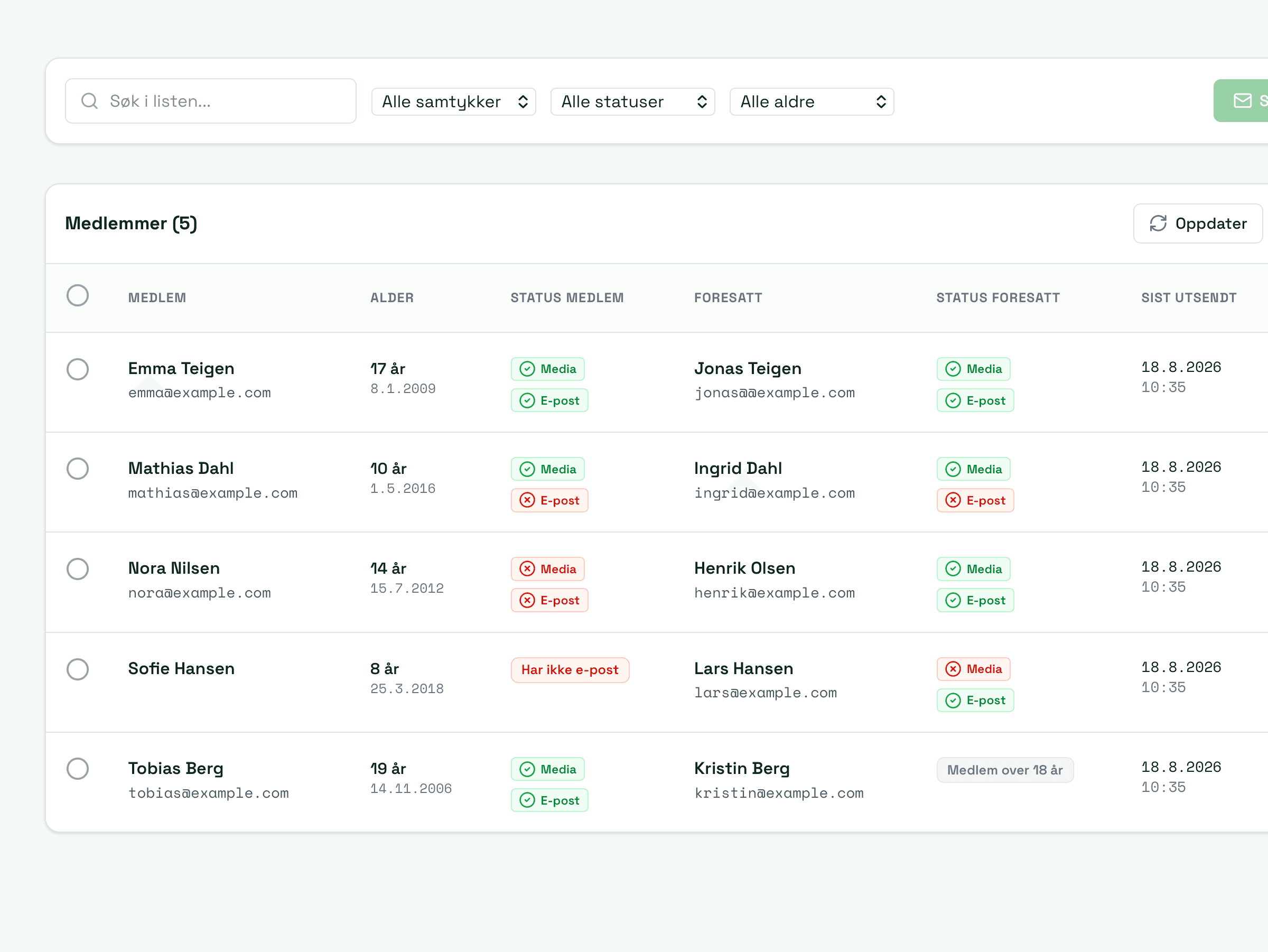
Task: Open the Alle samtykker dropdown
Action: (453, 102)
